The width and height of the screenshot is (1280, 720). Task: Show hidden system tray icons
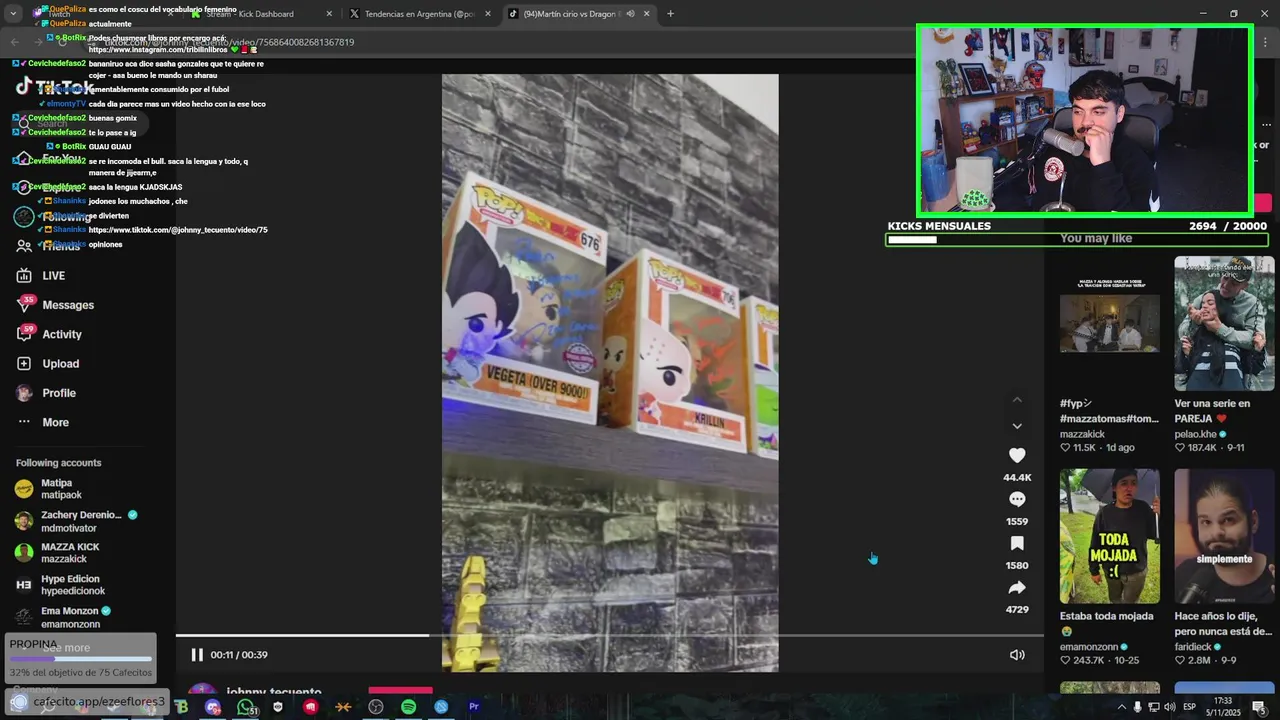[x=1121, y=707]
